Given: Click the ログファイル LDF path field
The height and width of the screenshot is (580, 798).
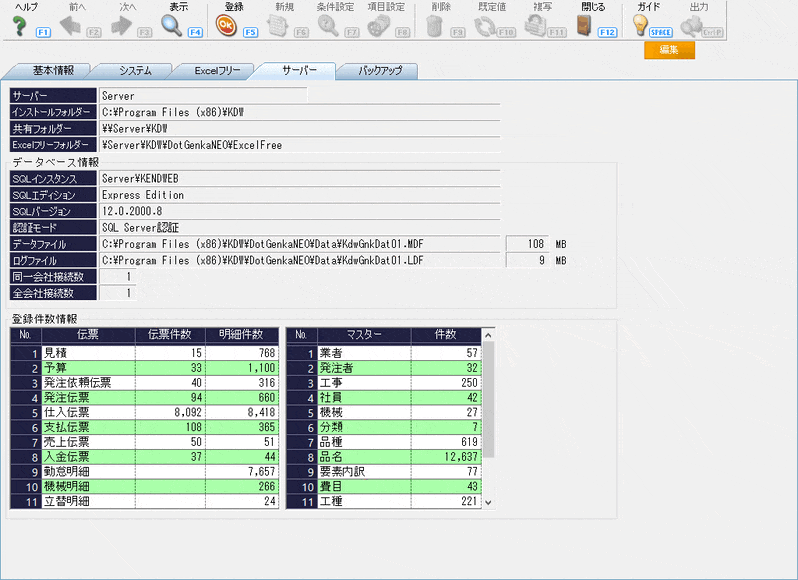Looking at the screenshot, I should tap(300, 260).
